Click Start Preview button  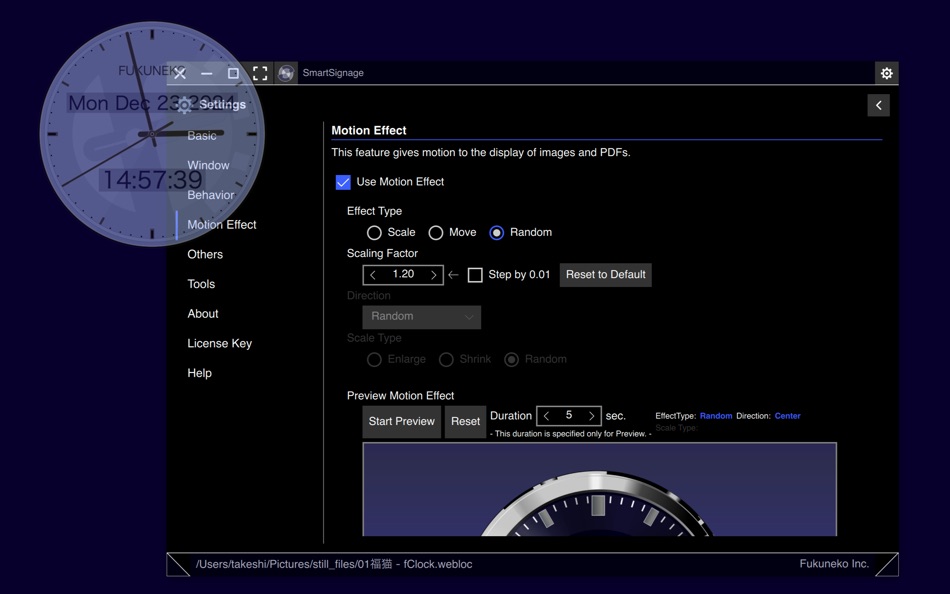tap(402, 422)
